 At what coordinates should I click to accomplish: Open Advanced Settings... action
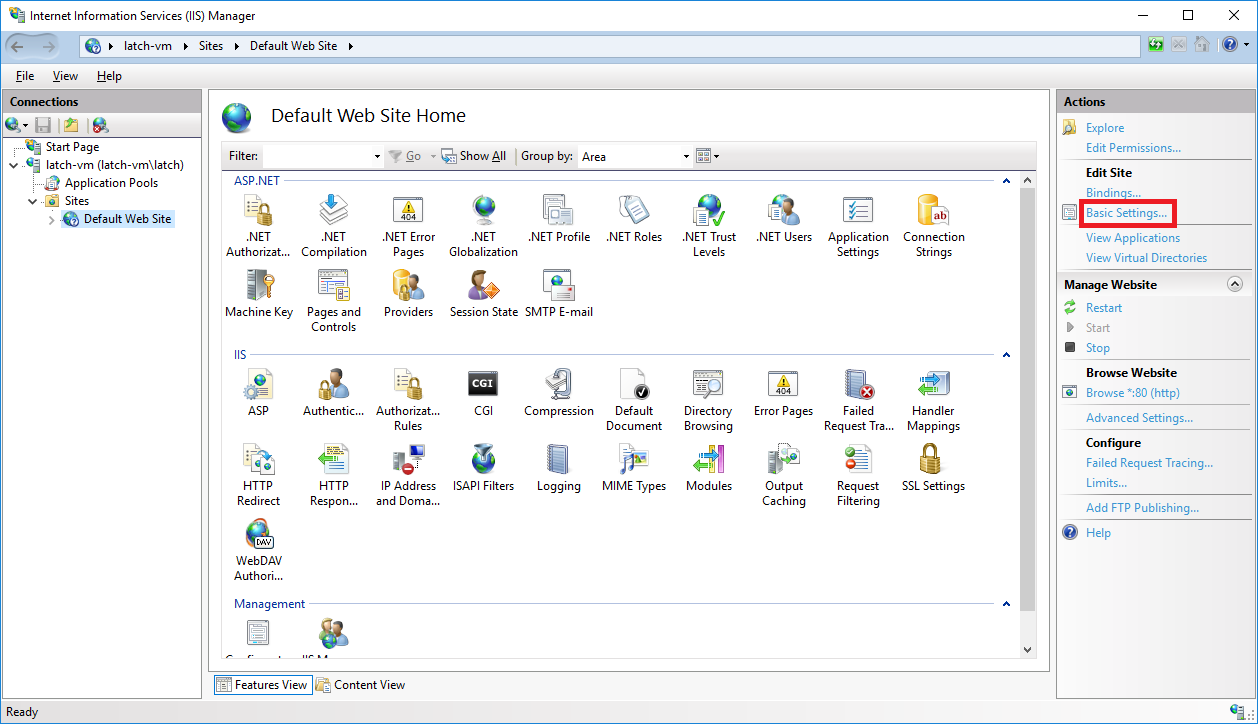pyautogui.click(x=1139, y=418)
